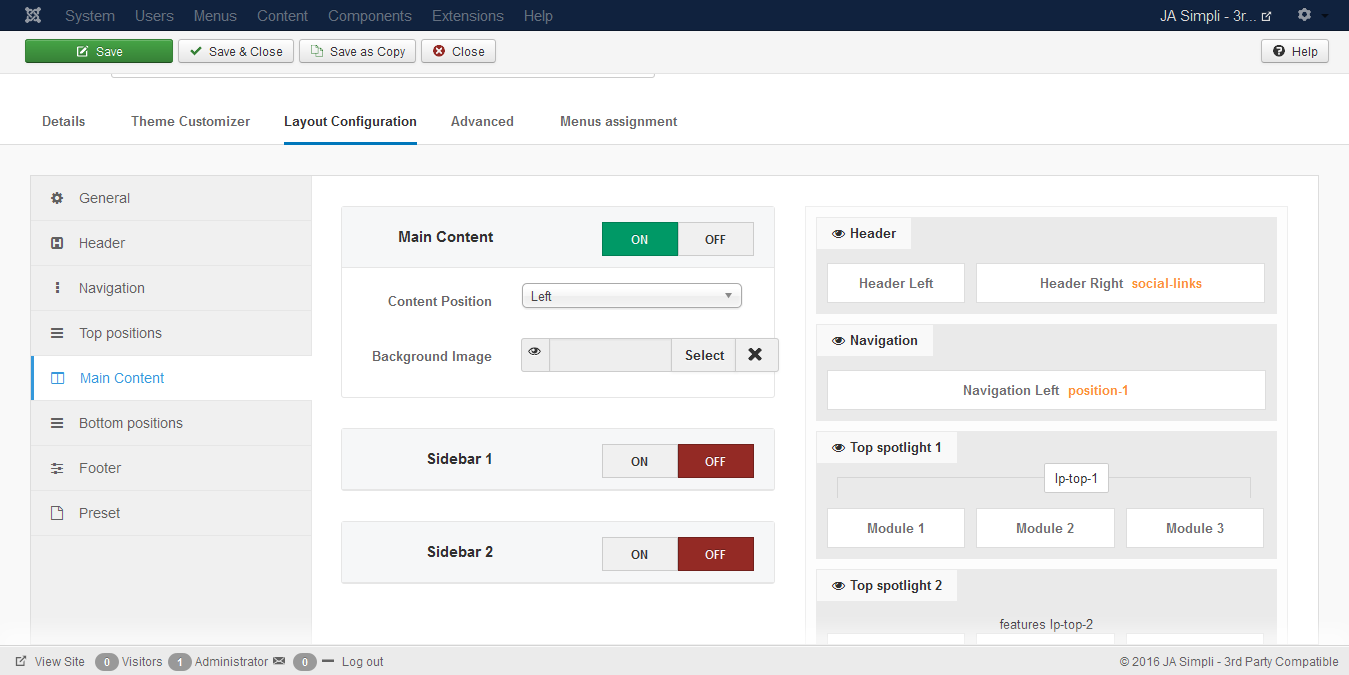This screenshot has width=1349, height=675.
Task: Open Top positions section
Action: pos(171,333)
